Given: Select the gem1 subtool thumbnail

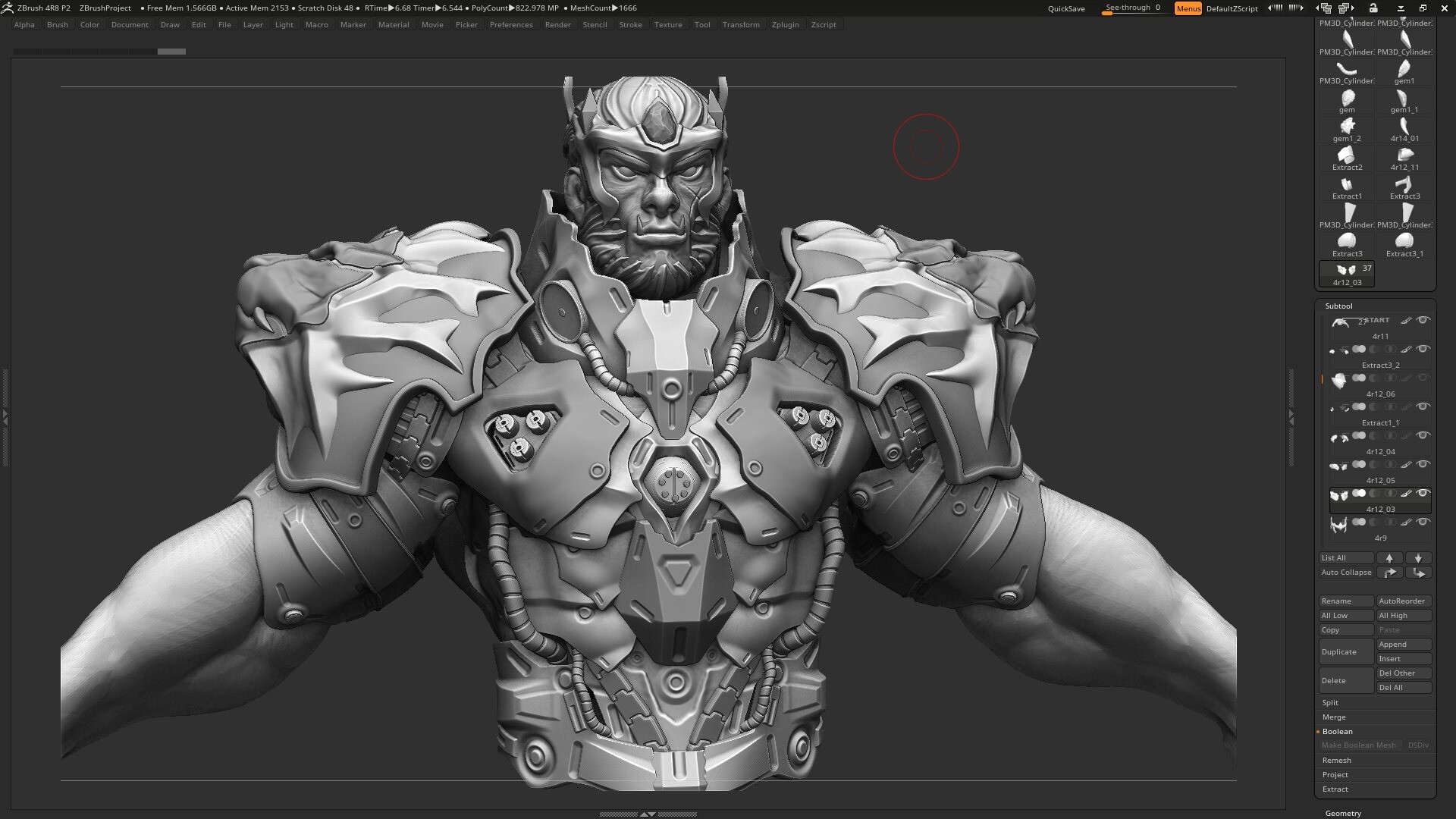Looking at the screenshot, I should point(1404,71).
